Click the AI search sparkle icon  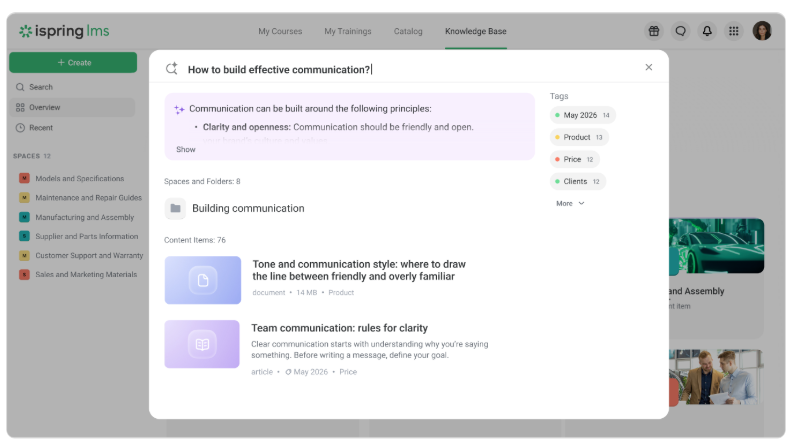point(172,68)
